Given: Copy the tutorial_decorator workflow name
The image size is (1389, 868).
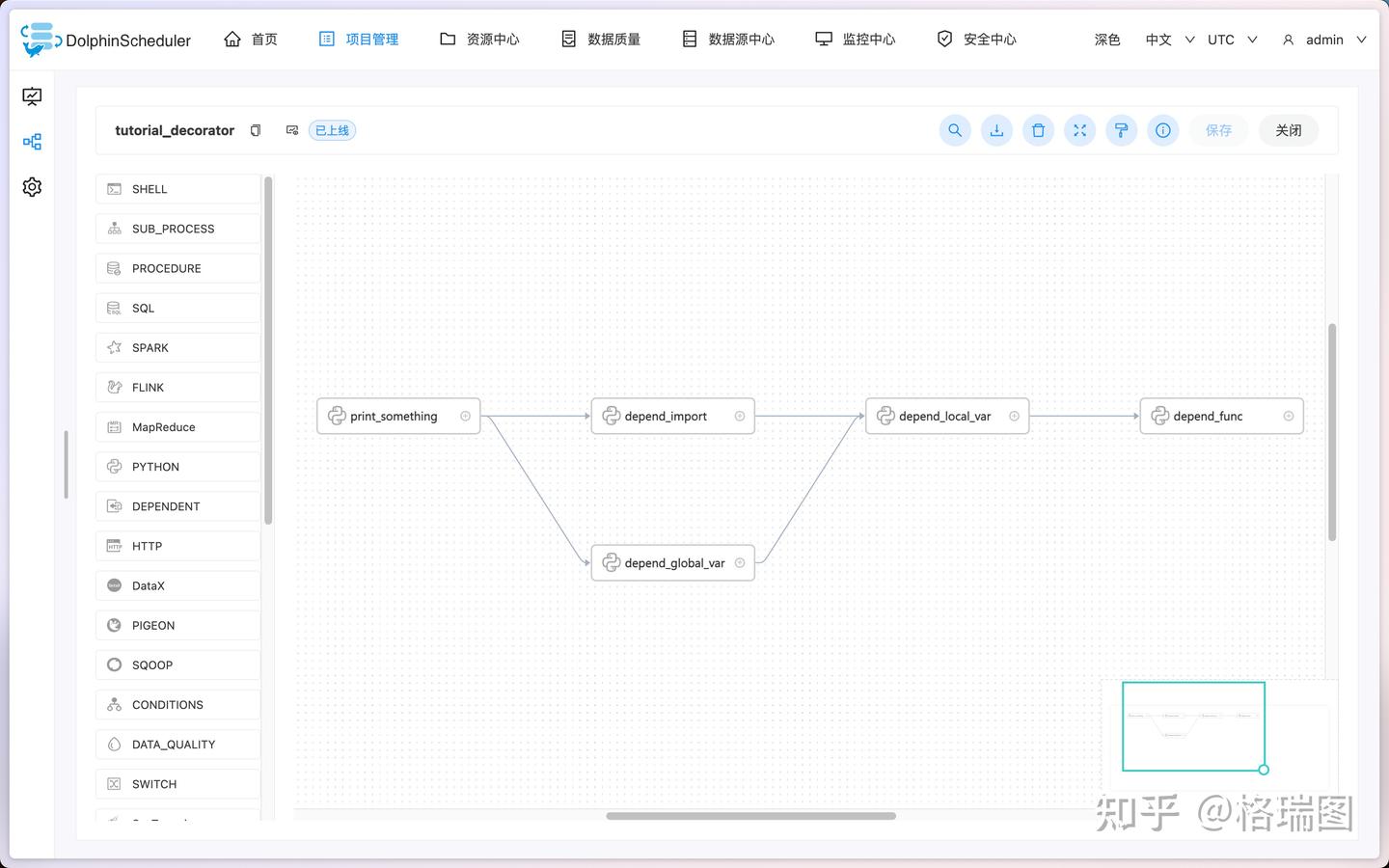Looking at the screenshot, I should [256, 129].
